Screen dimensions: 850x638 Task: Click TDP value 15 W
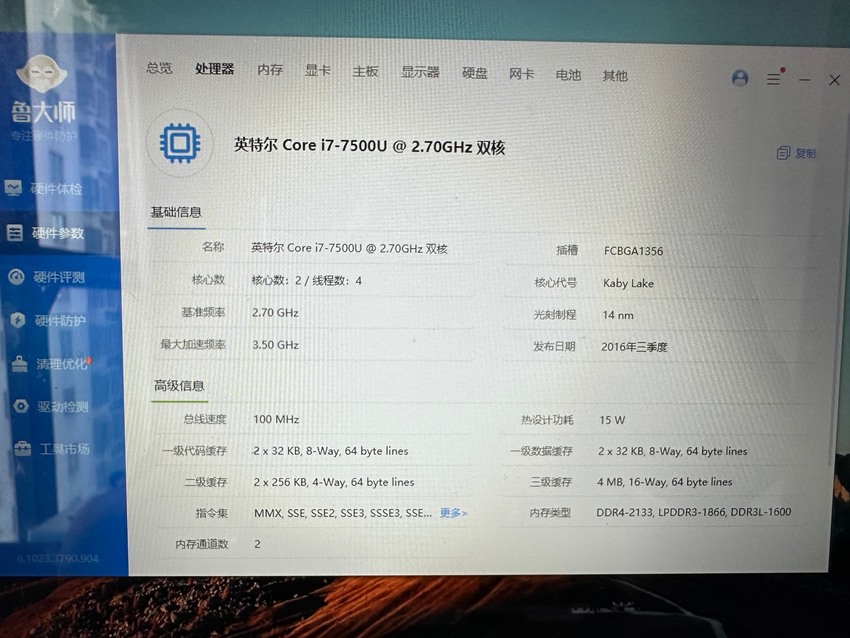[612, 420]
